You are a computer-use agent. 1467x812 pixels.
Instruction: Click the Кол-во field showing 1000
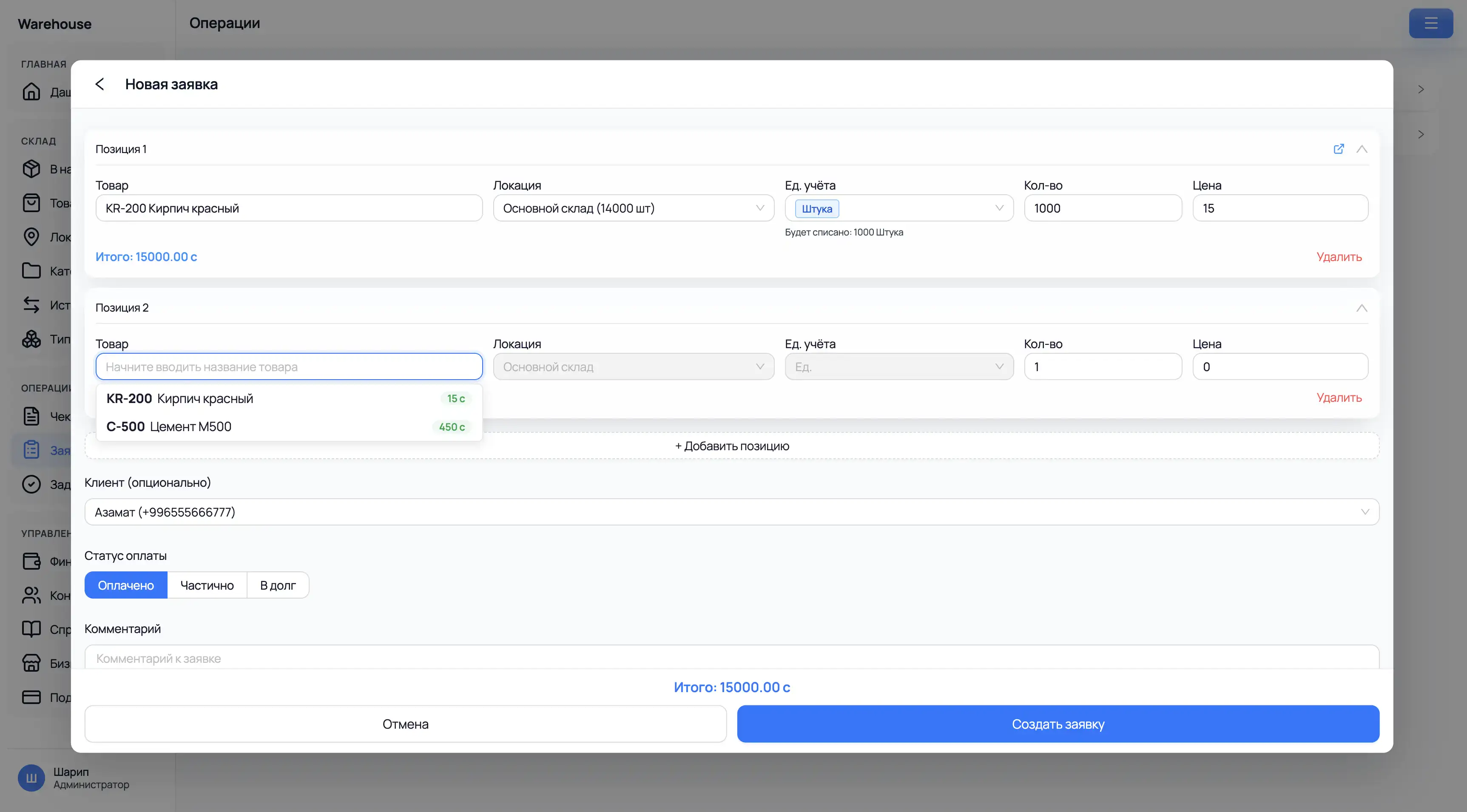point(1103,208)
